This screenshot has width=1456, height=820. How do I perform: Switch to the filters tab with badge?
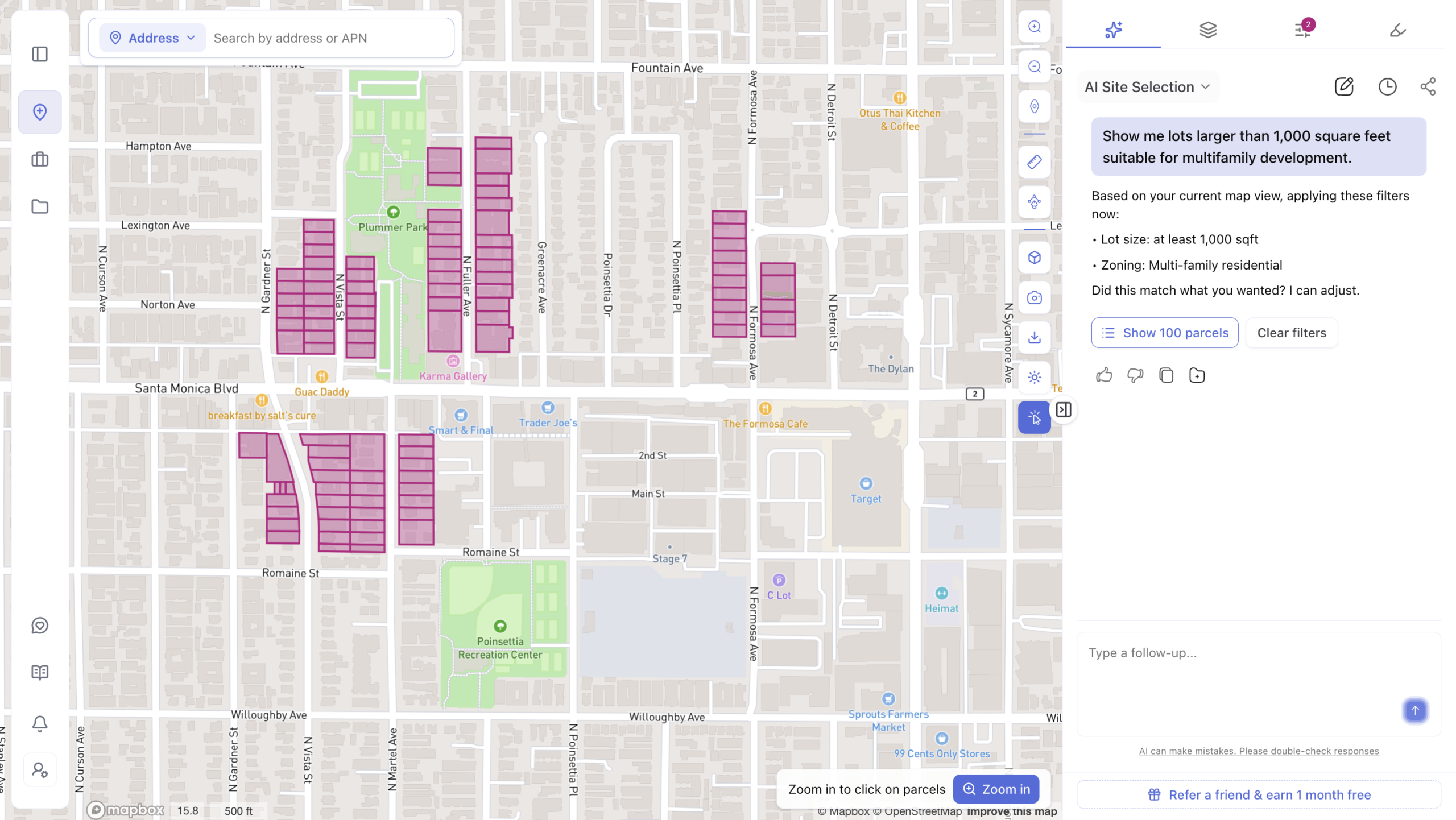[x=1302, y=30]
